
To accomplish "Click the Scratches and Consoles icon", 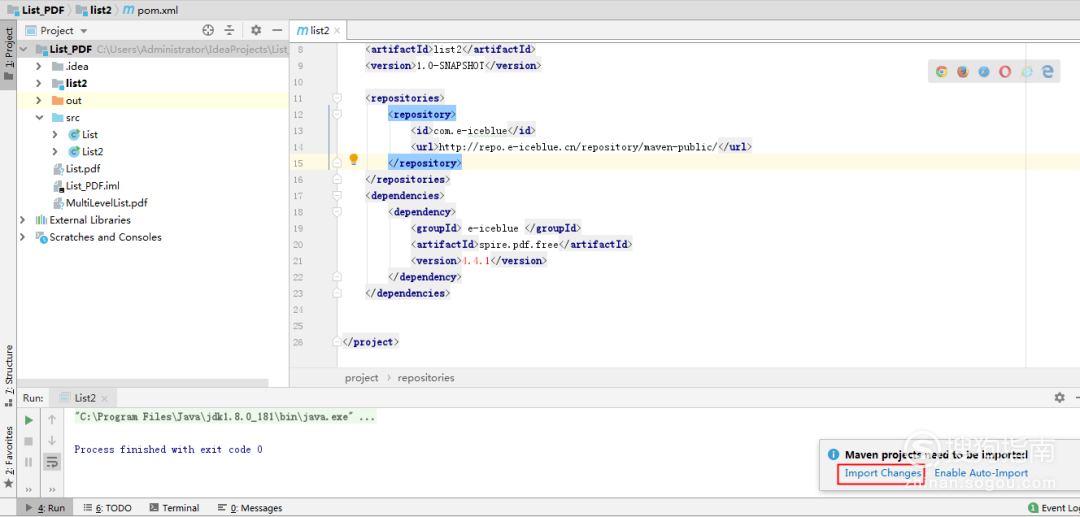I will [41, 238].
